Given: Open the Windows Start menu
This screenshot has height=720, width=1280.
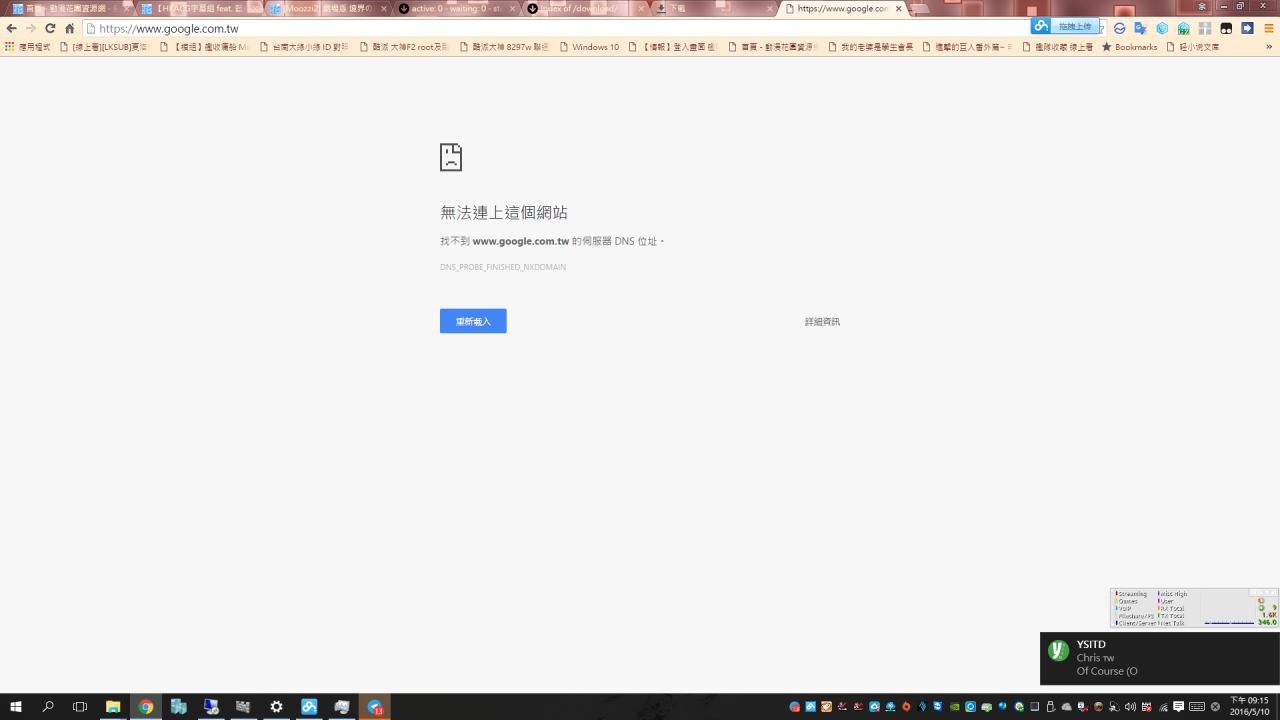Looking at the screenshot, I should point(16,707).
